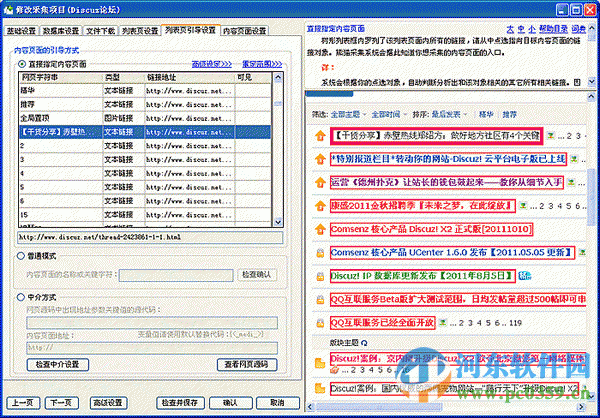600x418 pixels.
Task: Click the lock icon beside QQ互联服务Beta版 thread
Action: [x=320, y=299]
